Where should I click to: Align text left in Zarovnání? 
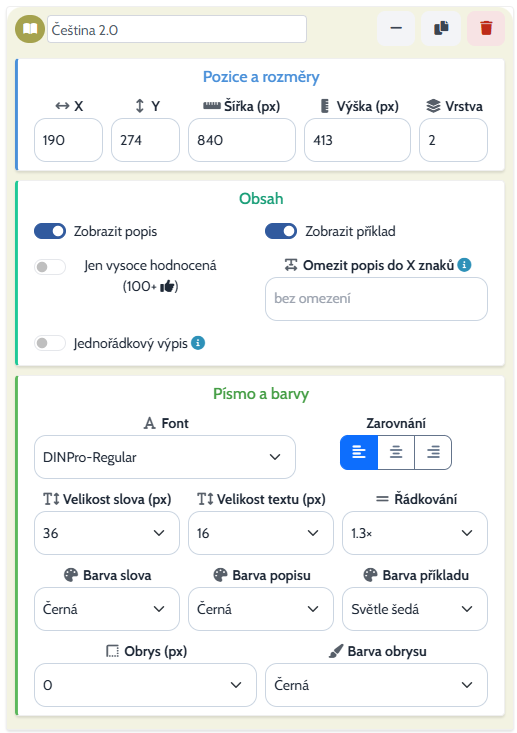pyautogui.click(x=359, y=452)
